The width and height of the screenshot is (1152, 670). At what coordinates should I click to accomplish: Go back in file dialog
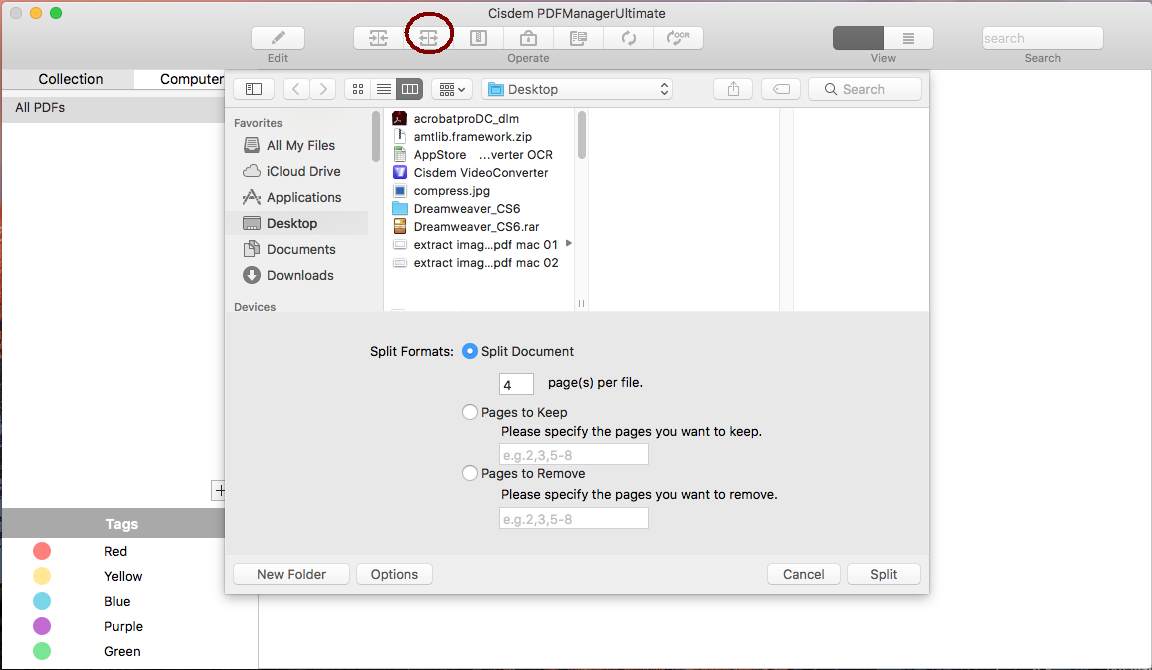coord(296,89)
